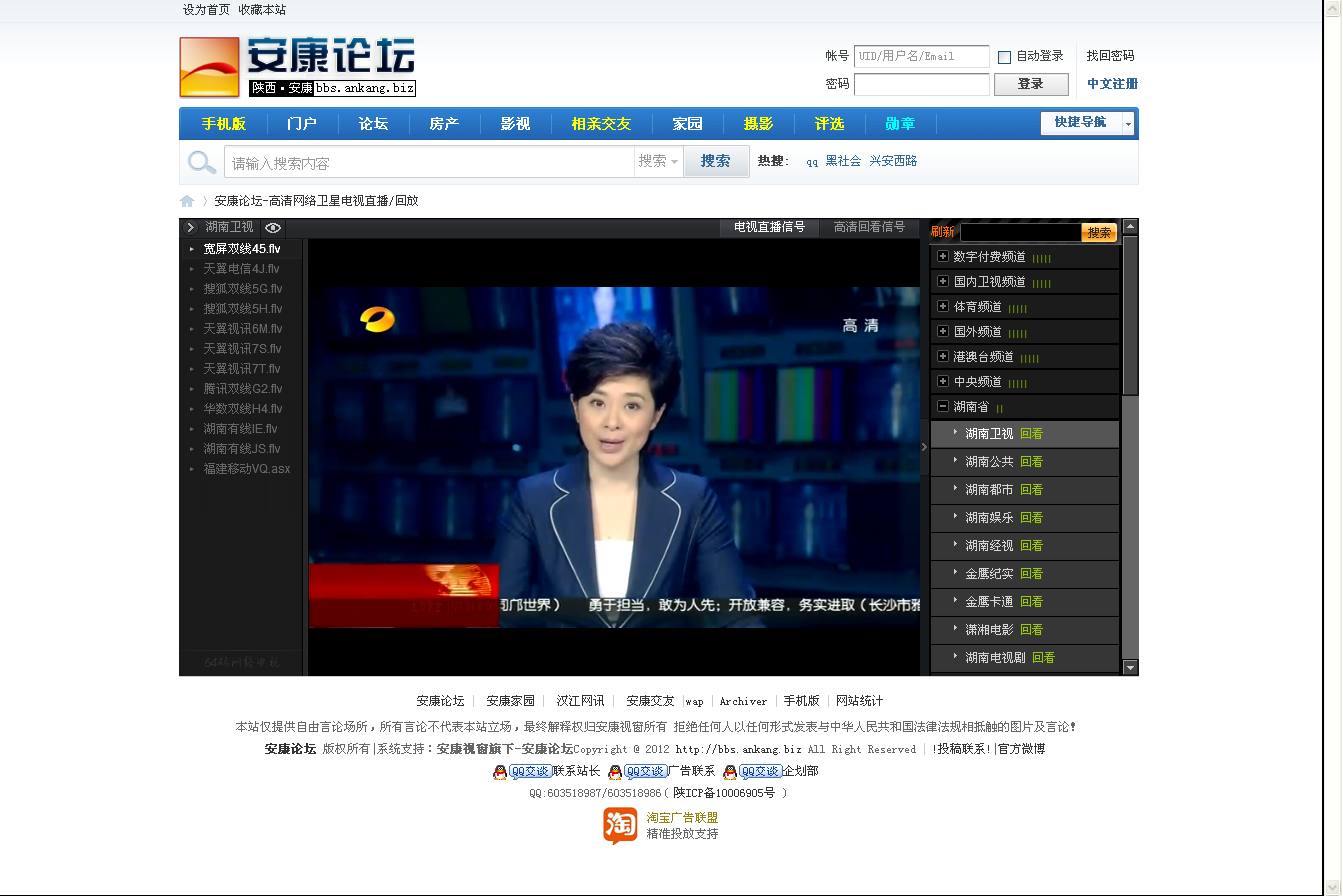
Task: Click the arrow on the video player's right edge
Action: click(924, 447)
